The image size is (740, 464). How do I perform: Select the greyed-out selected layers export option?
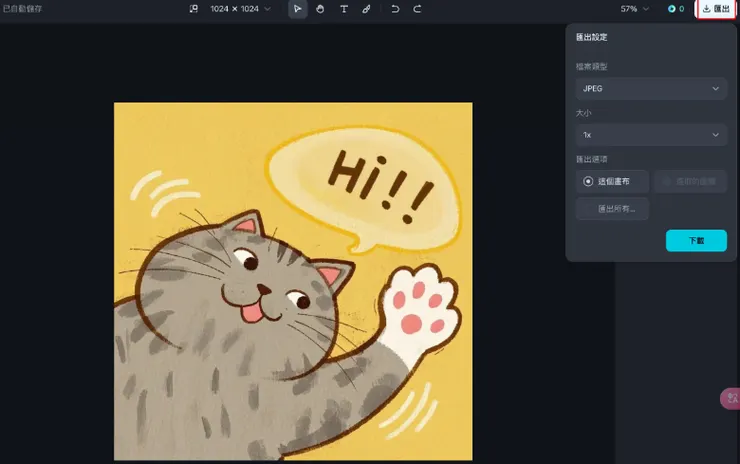(x=691, y=181)
